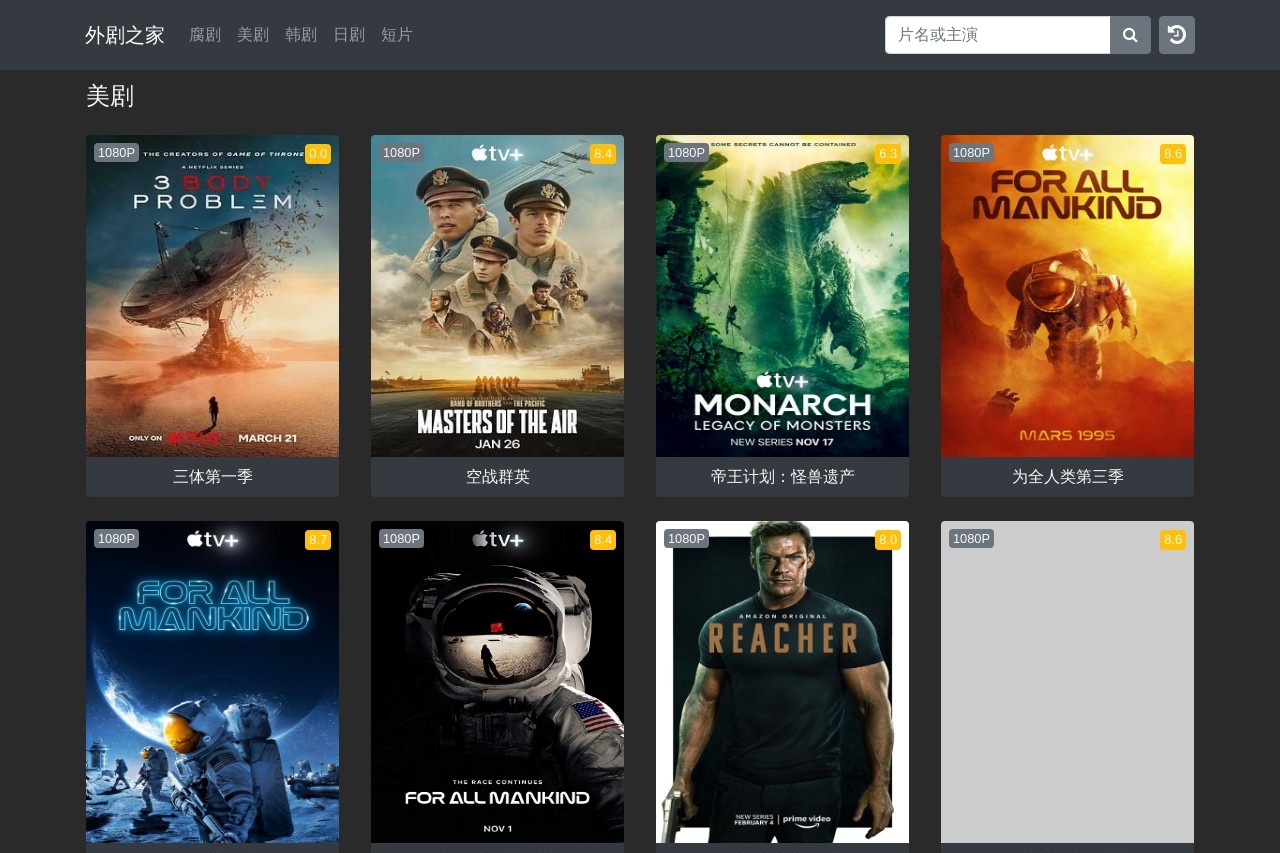Open blue neon For All Mankind poster

(x=212, y=682)
